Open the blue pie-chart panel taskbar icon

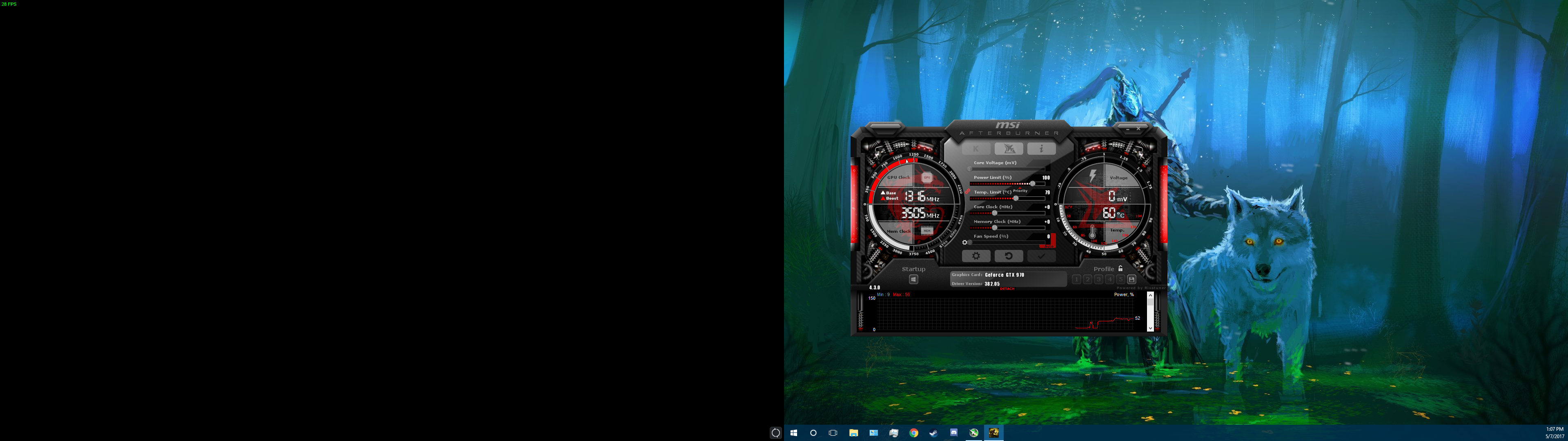coord(873,433)
